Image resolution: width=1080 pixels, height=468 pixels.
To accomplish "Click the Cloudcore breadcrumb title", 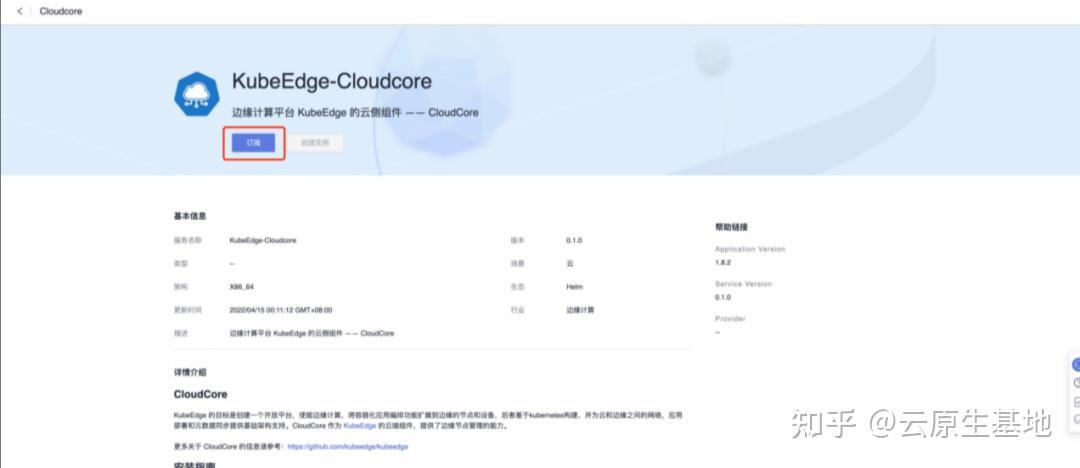I will tap(61, 11).
